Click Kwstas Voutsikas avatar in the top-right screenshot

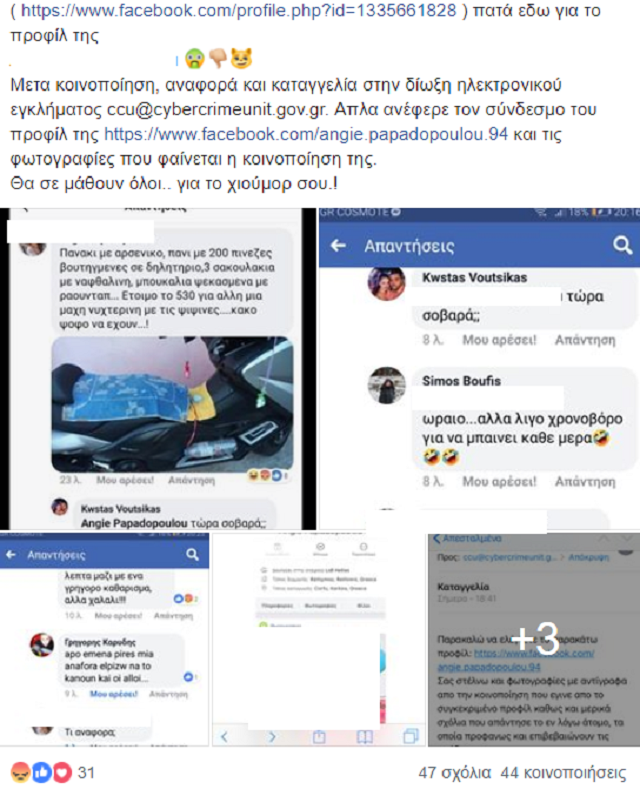pos(387,283)
